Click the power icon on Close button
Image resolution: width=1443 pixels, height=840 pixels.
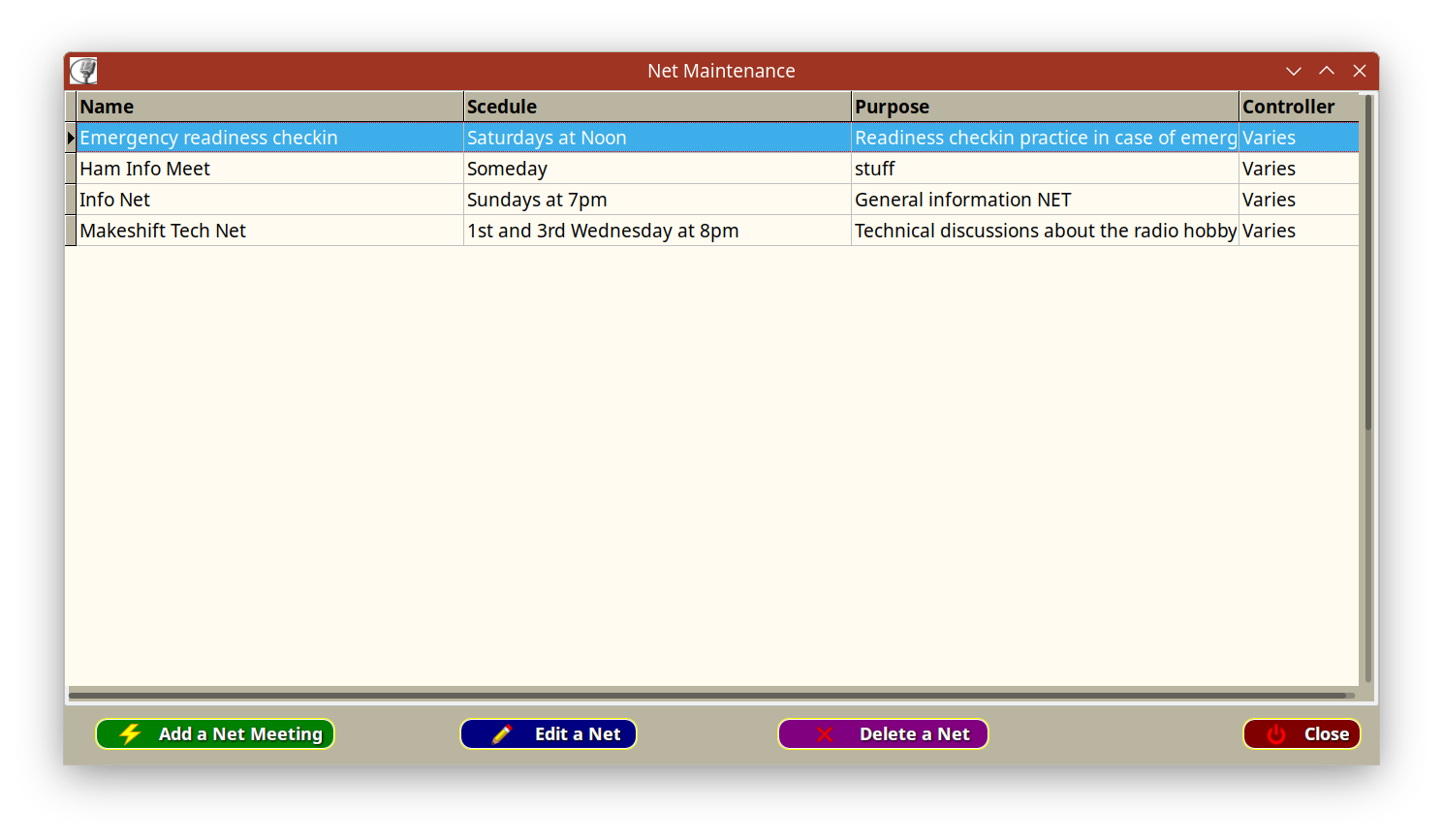[x=1276, y=734]
